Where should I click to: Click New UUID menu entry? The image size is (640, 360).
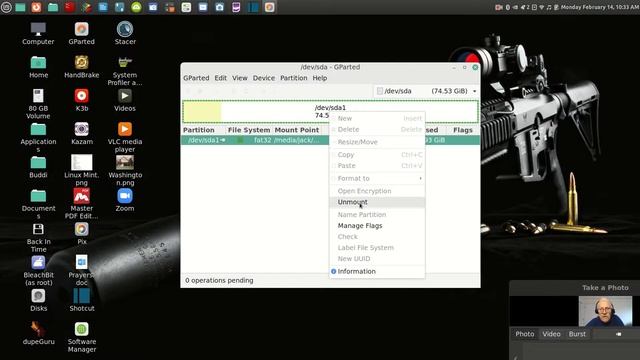click(x=377, y=259)
